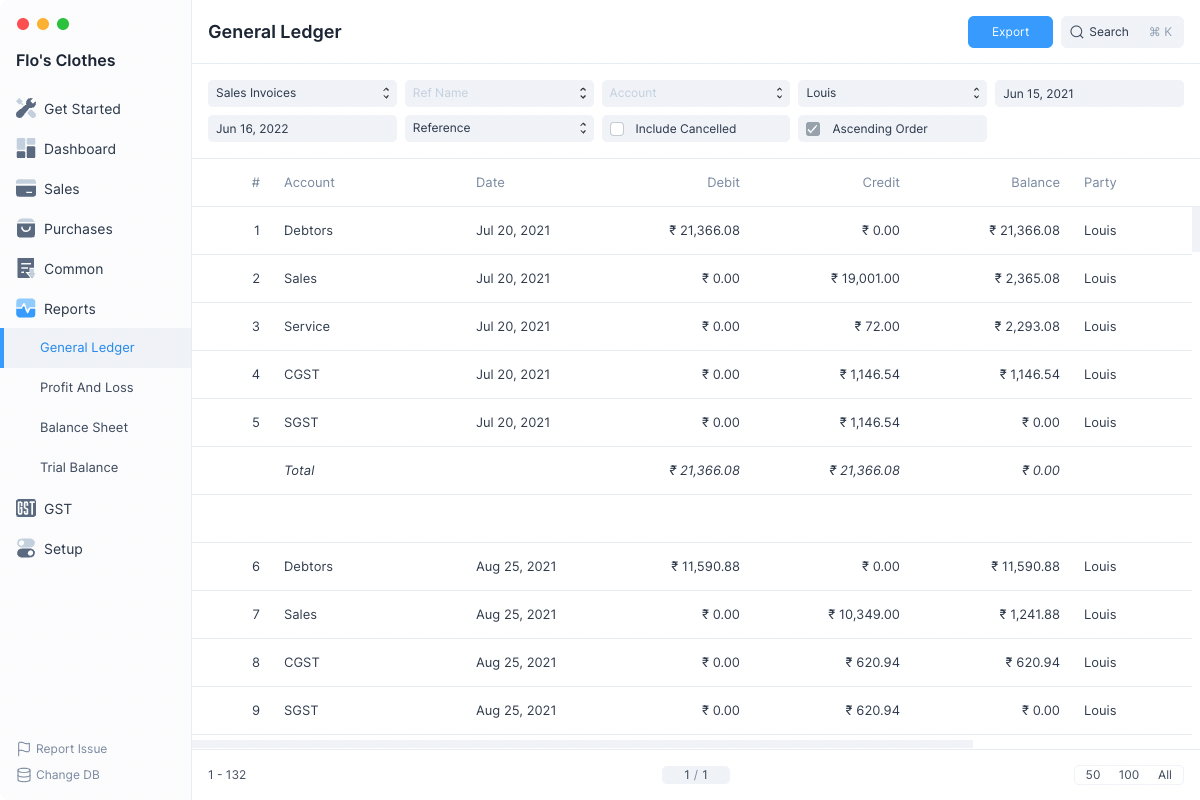Show all rows with the All option
The height and width of the screenshot is (800, 1200).
(1164, 775)
